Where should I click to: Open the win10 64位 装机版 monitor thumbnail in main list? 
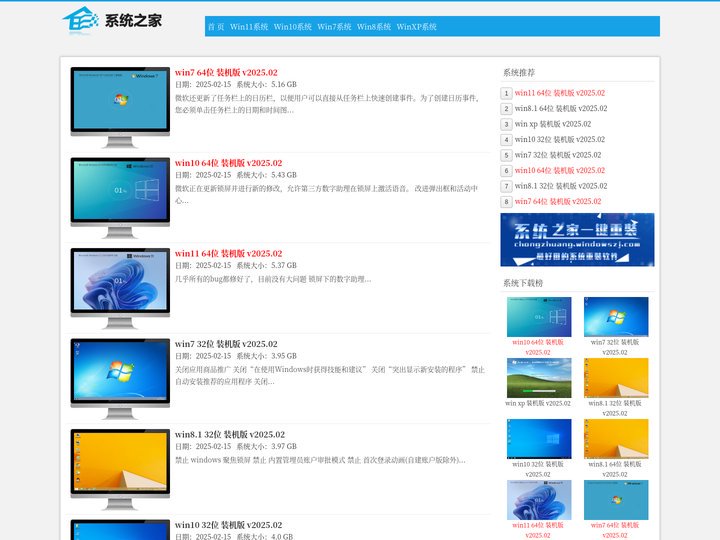pos(120,197)
